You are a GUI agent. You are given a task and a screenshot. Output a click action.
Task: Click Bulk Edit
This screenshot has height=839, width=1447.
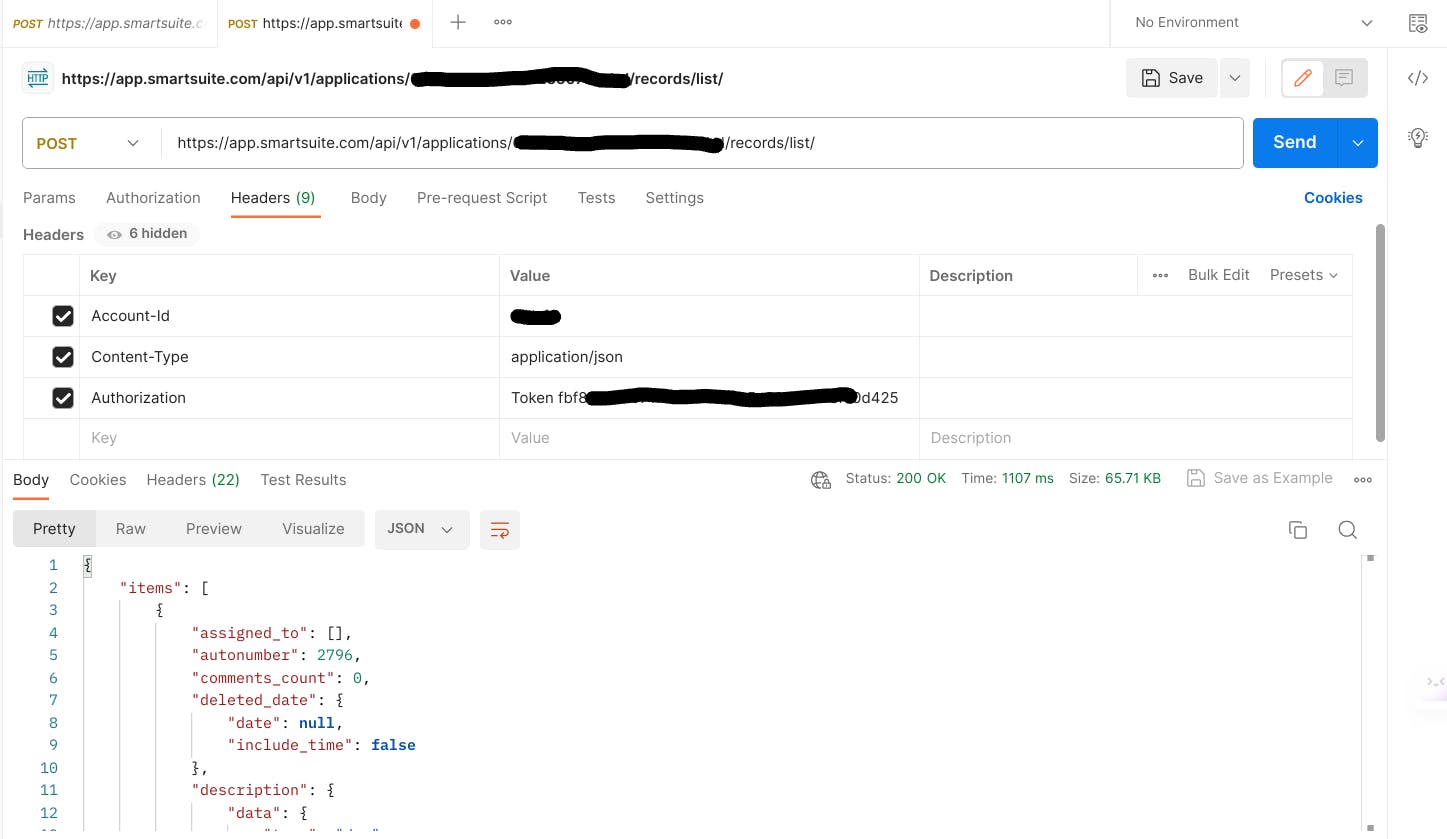tap(1219, 275)
